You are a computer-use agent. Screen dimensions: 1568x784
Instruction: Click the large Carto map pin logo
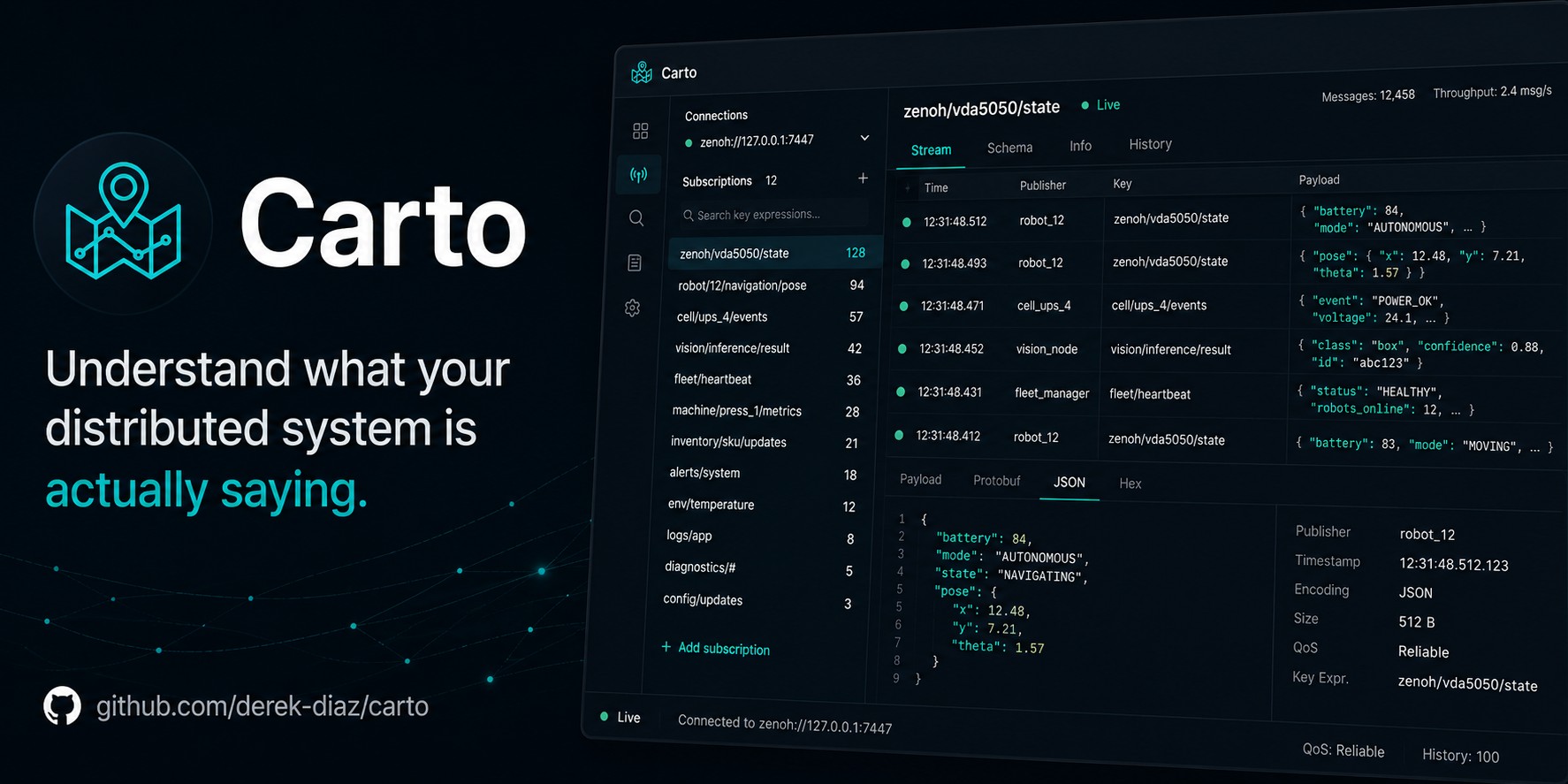pyautogui.click(x=124, y=222)
